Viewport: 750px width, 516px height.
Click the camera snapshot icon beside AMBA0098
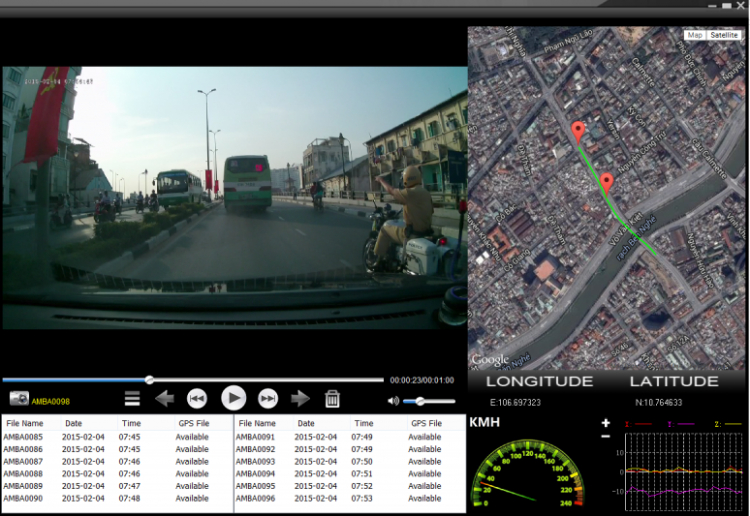click(x=19, y=399)
